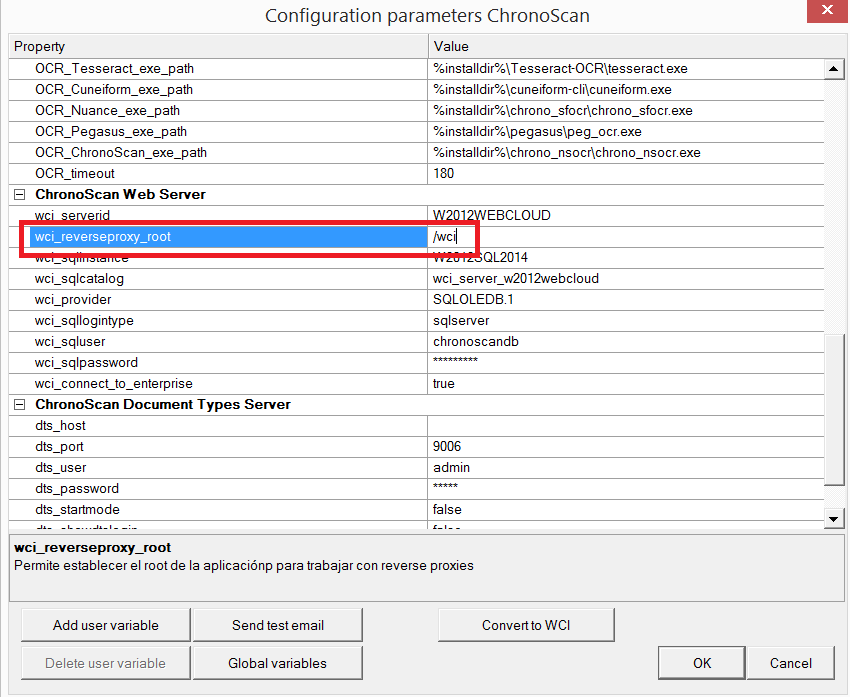
Task: Select the OCR_ChronoScan_exe_path property
Action: (x=121, y=153)
